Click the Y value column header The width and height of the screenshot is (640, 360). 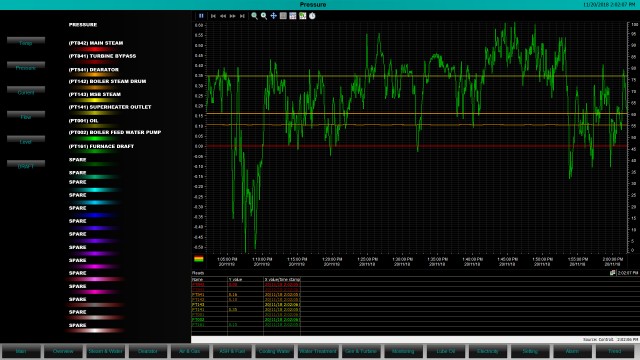[245, 279]
